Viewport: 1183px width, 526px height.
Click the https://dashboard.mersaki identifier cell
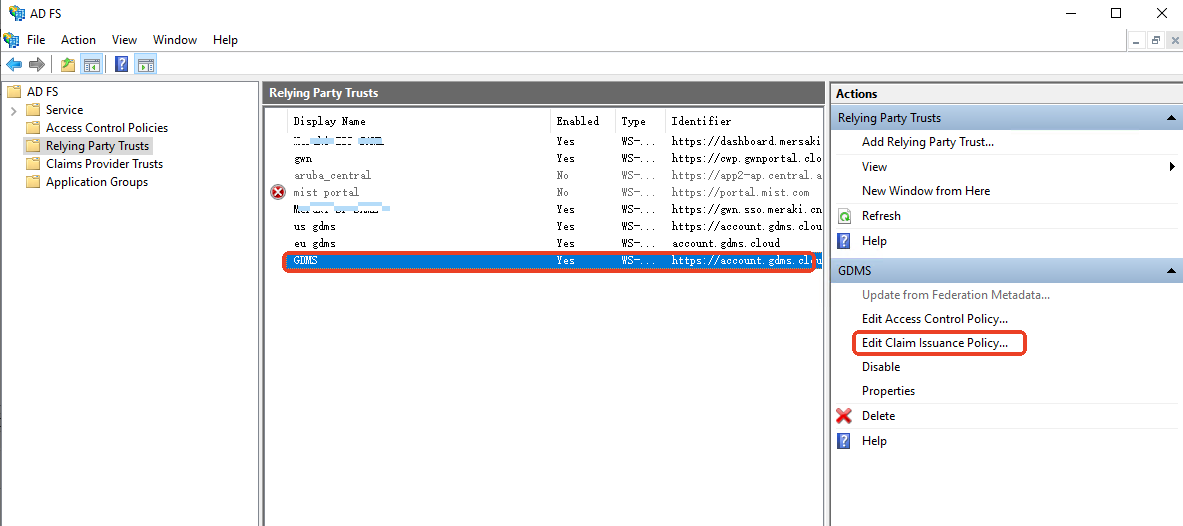[x=746, y=141]
